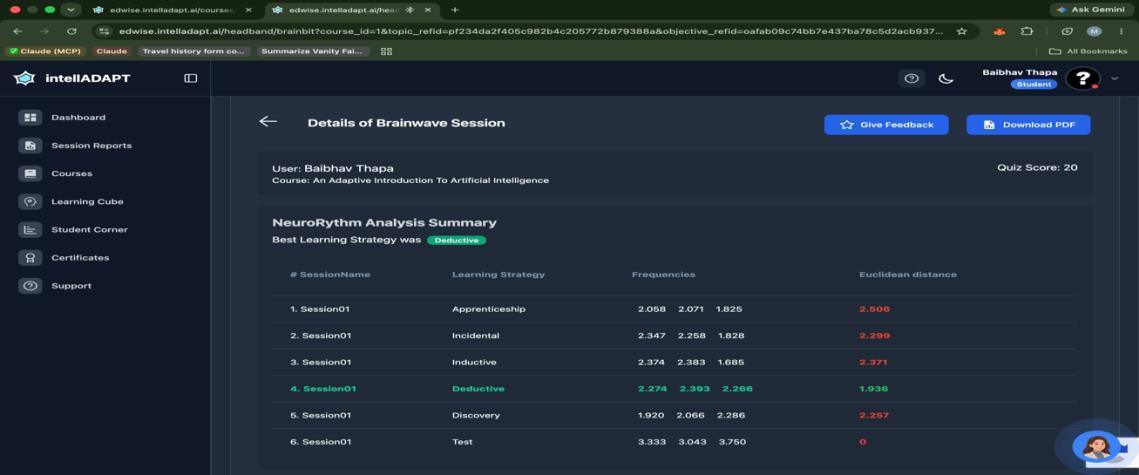The image size is (1139, 475).
Task: Click the Quiz Score: 20 text
Action: coord(1037,168)
